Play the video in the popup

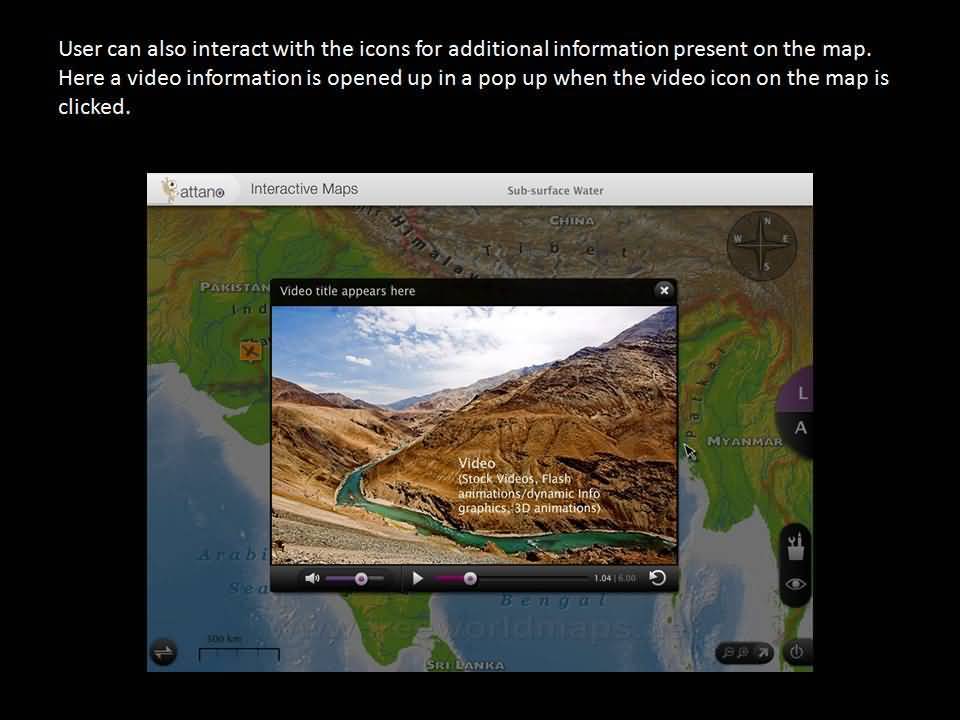pos(418,578)
